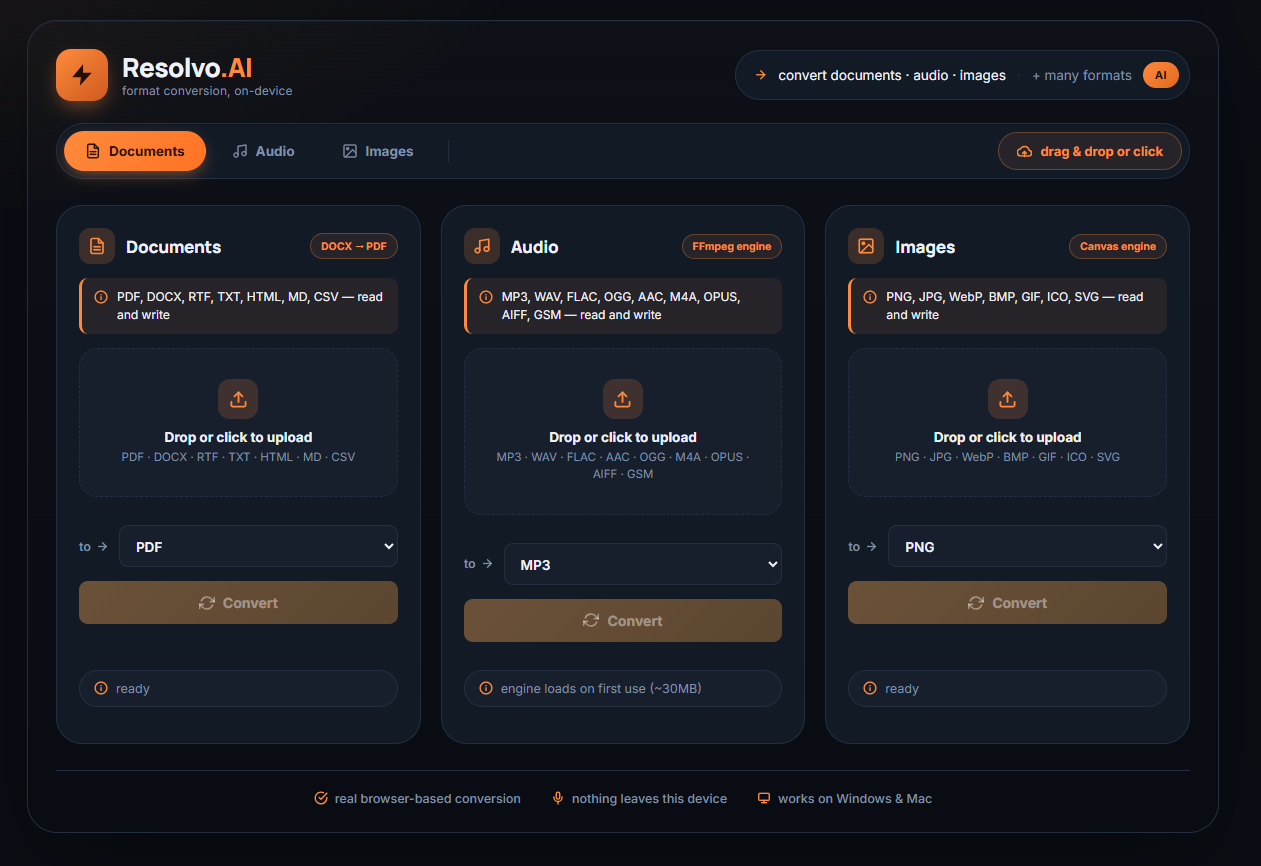
Task: Click the drag & drop or click button
Action: (1090, 151)
